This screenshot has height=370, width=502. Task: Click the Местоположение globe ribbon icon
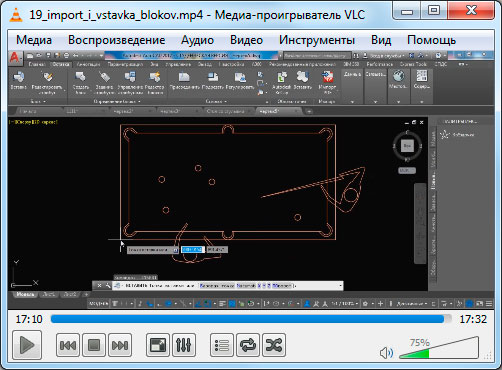(x=398, y=80)
